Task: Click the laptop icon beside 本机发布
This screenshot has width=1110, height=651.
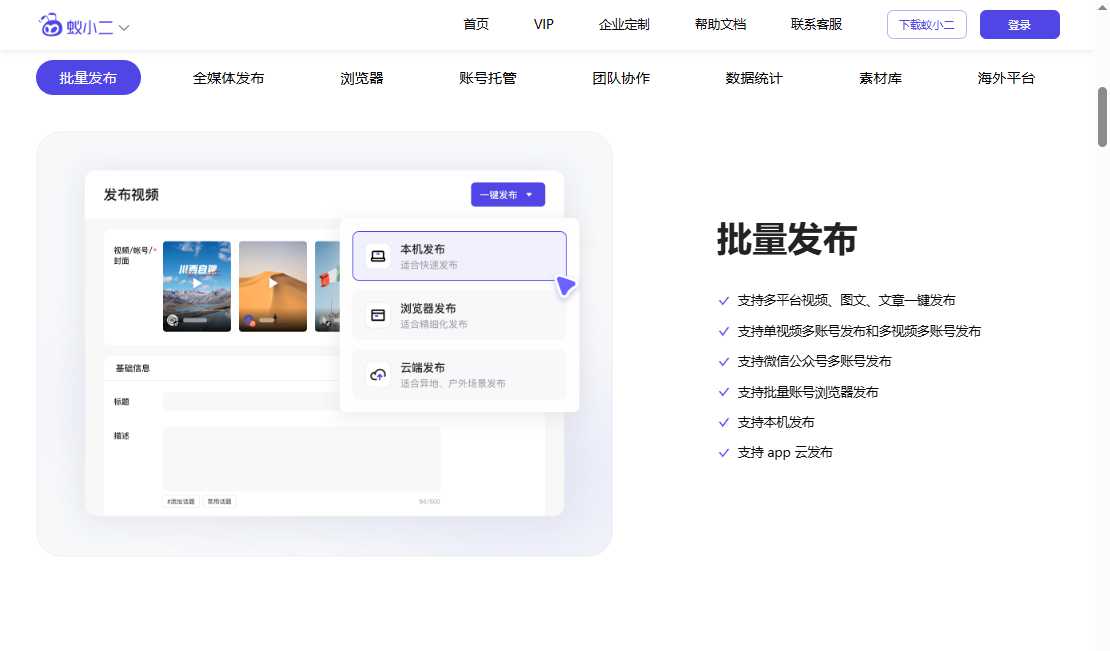Action: pos(377,255)
